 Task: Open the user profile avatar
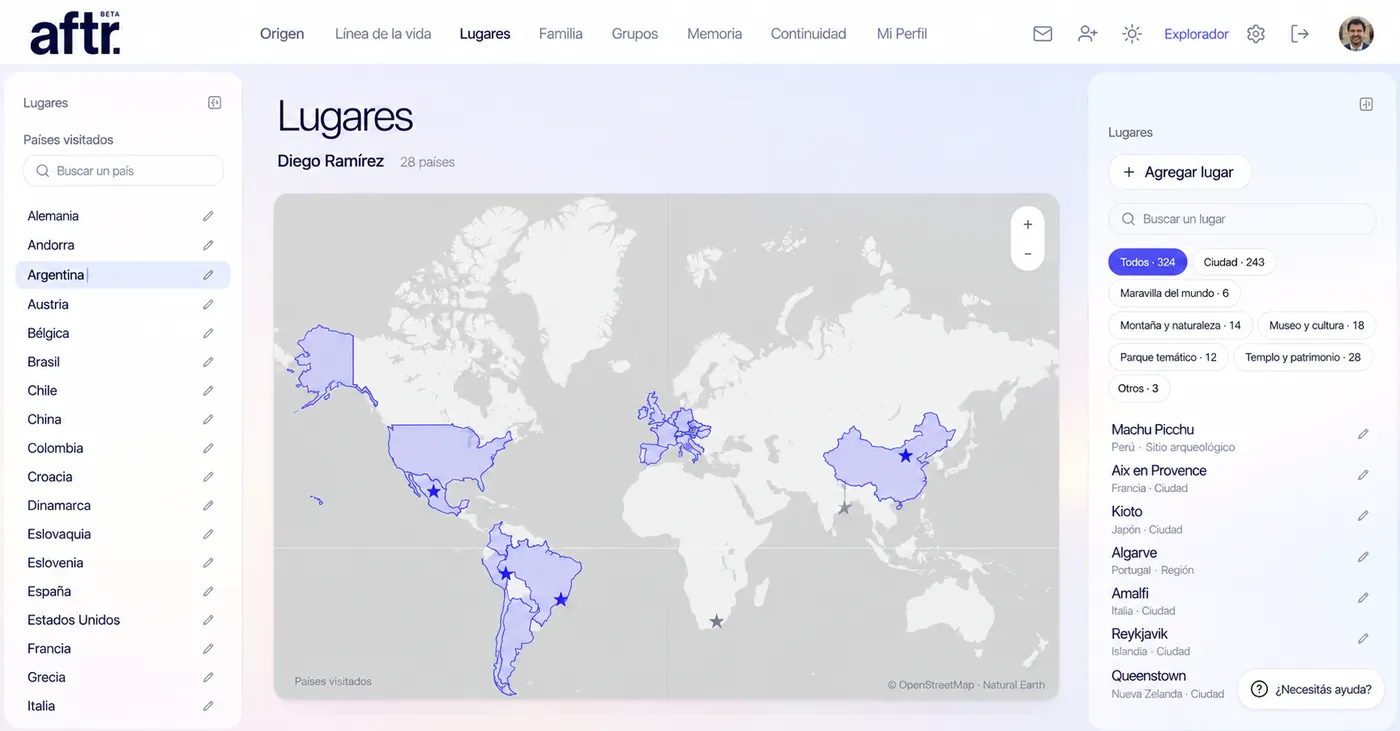click(1356, 34)
